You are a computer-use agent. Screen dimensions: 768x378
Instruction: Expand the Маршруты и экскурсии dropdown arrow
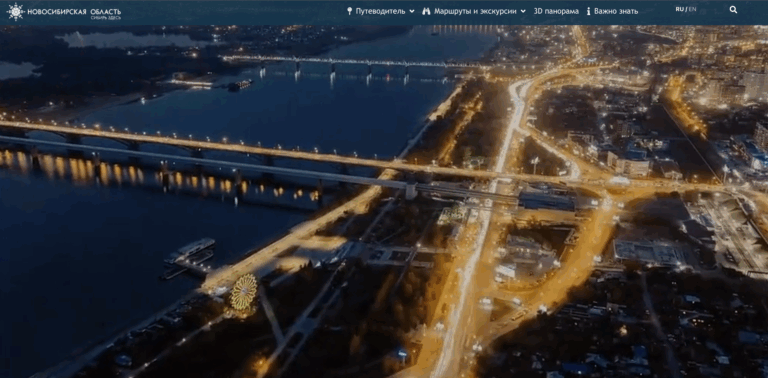(523, 11)
